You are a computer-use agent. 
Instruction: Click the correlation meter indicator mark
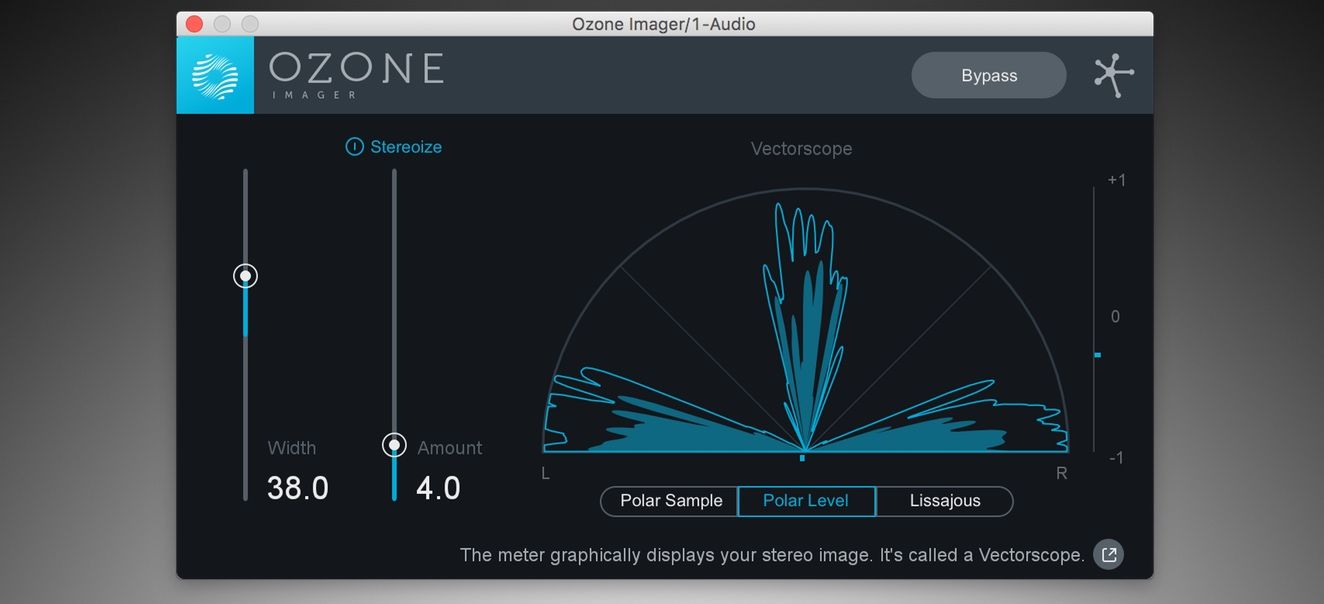coord(1097,355)
